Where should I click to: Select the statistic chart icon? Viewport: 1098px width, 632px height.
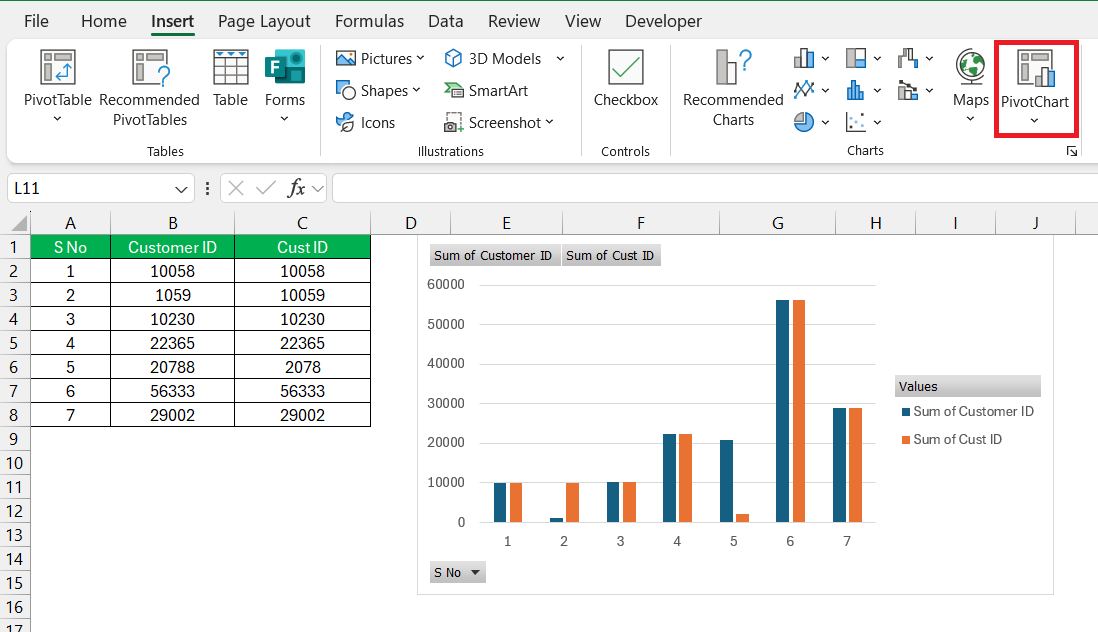tap(856, 90)
